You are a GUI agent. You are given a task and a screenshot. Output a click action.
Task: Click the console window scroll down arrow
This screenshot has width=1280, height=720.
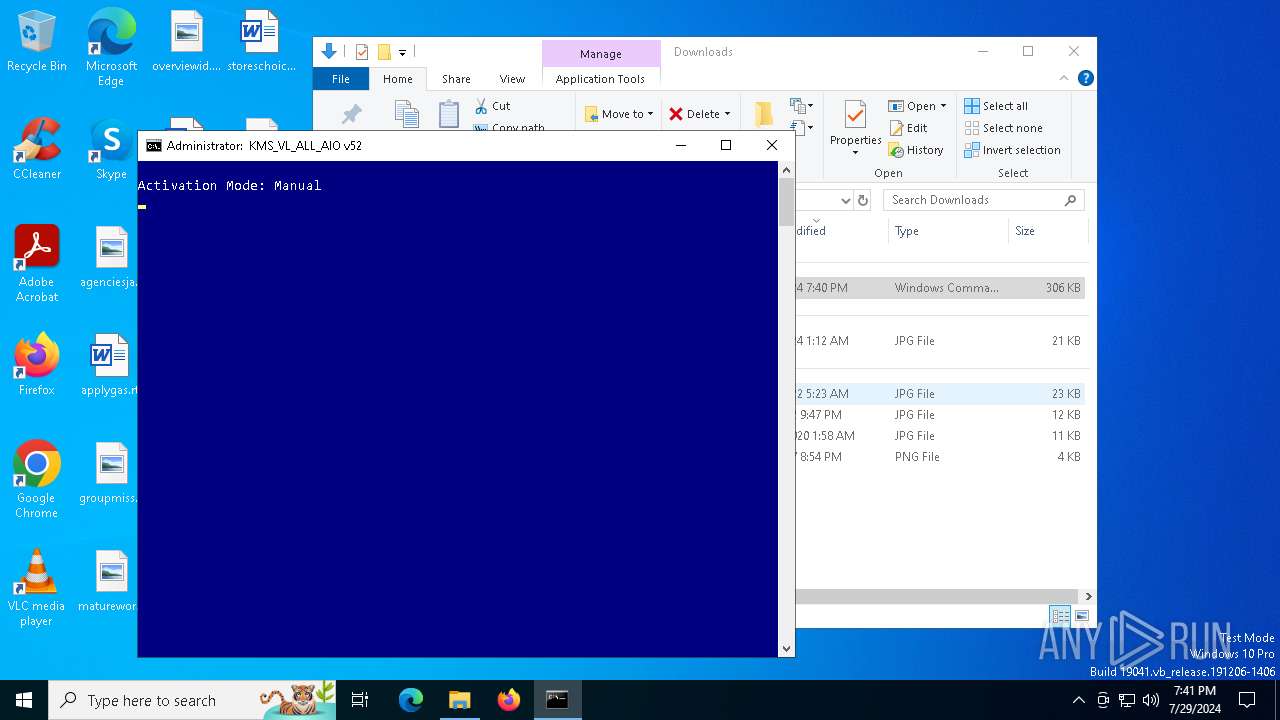786,649
